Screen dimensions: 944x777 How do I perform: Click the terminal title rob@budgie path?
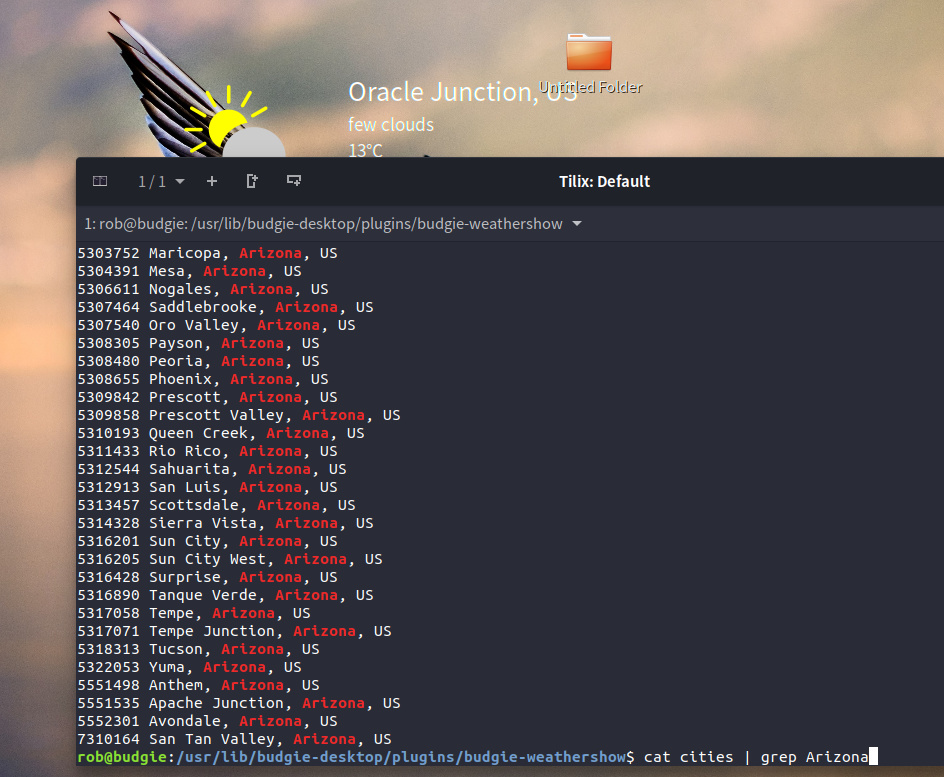pyautogui.click(x=324, y=224)
